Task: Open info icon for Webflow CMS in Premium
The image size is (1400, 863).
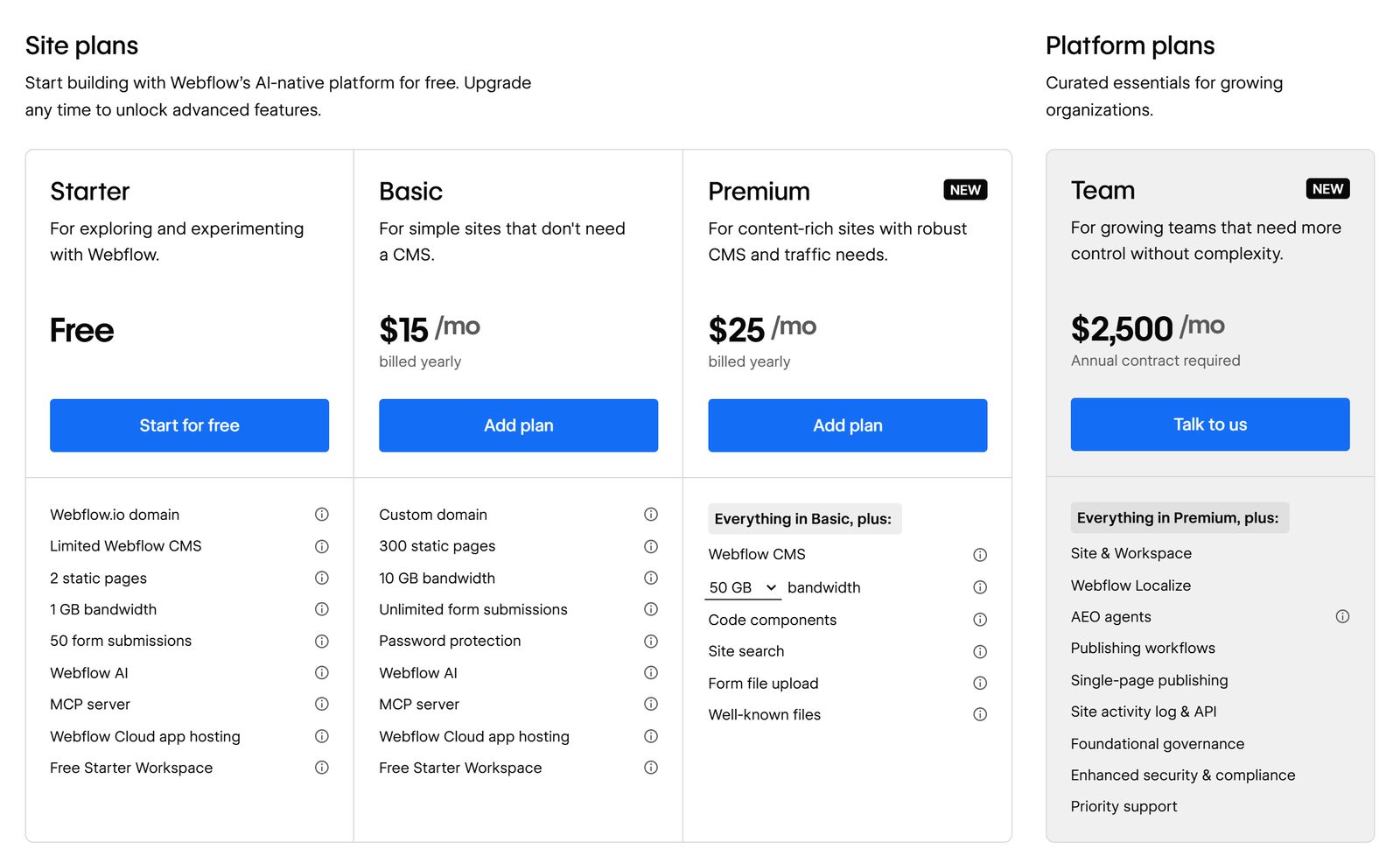Action: point(980,555)
